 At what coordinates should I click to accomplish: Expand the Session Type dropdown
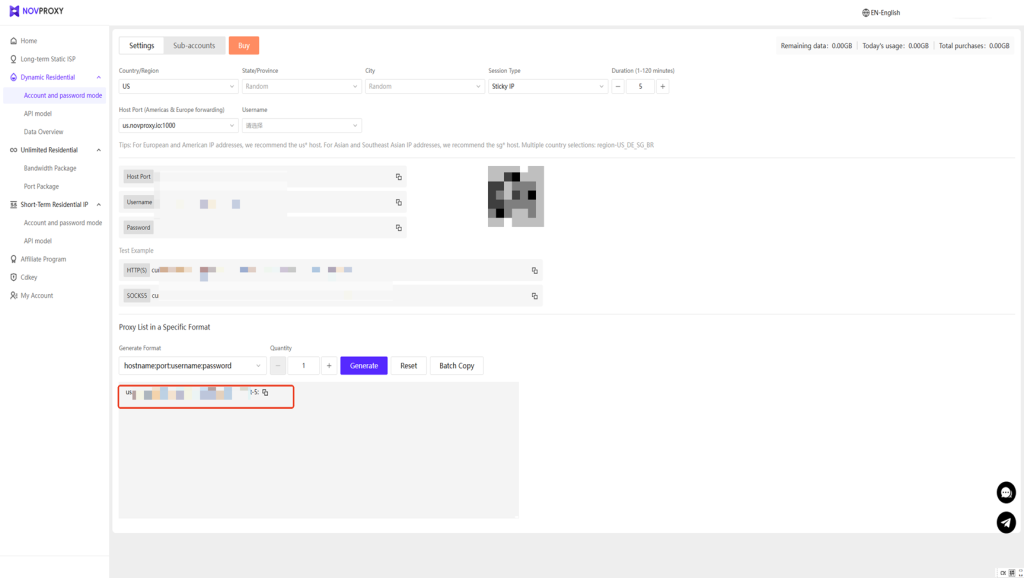[x=548, y=87]
